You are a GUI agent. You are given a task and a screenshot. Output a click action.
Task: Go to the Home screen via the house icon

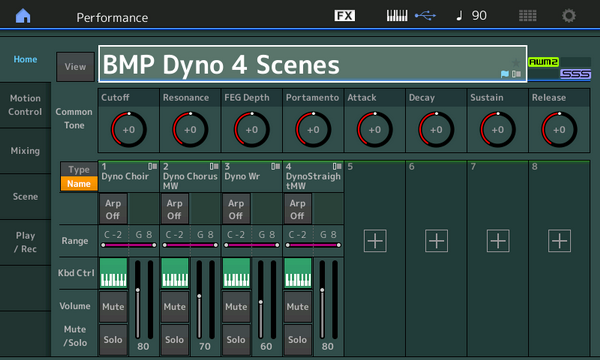pyautogui.click(x=23, y=16)
